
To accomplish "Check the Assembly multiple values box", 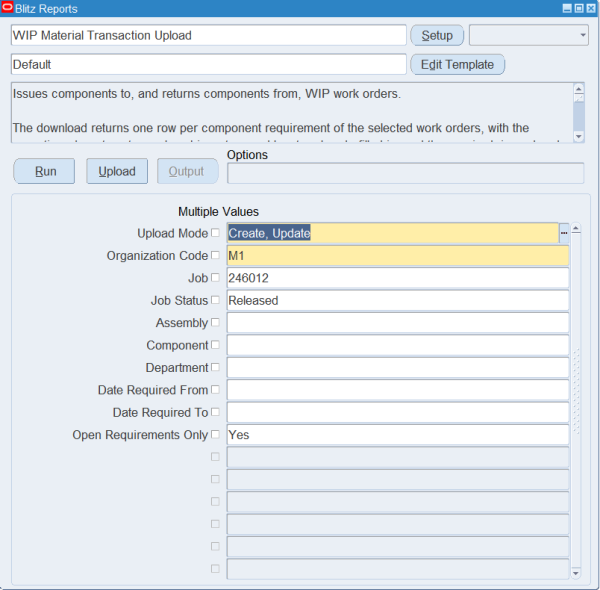I will coord(215,322).
